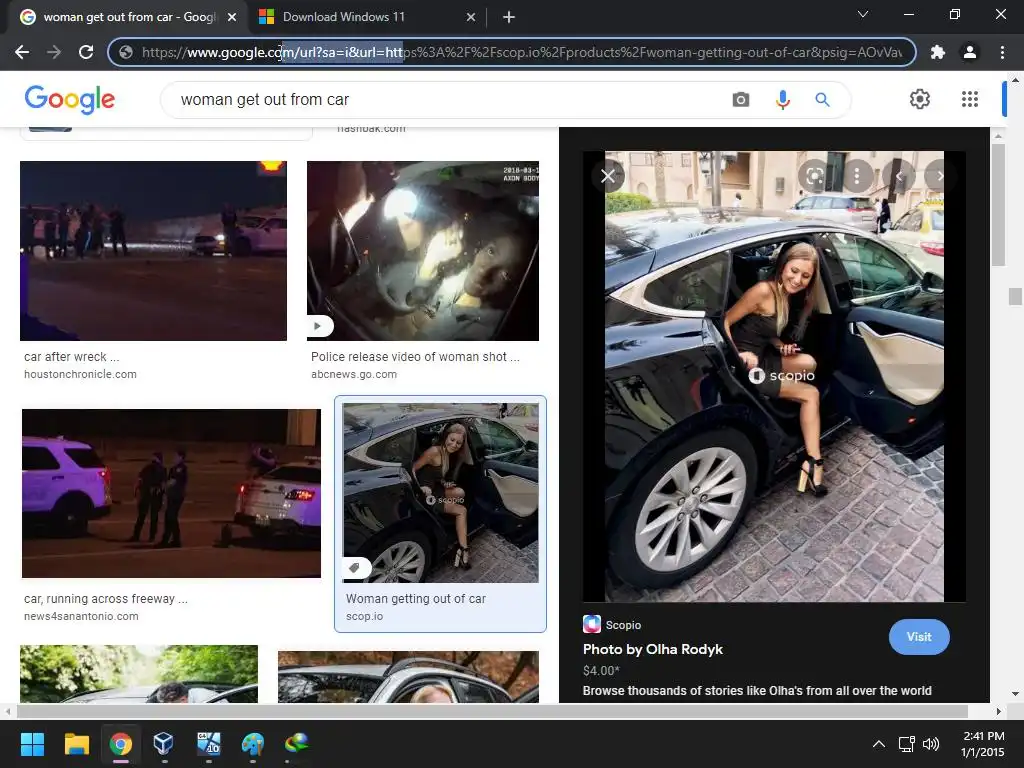
Task: Open volume control in tray
Action: click(931, 743)
